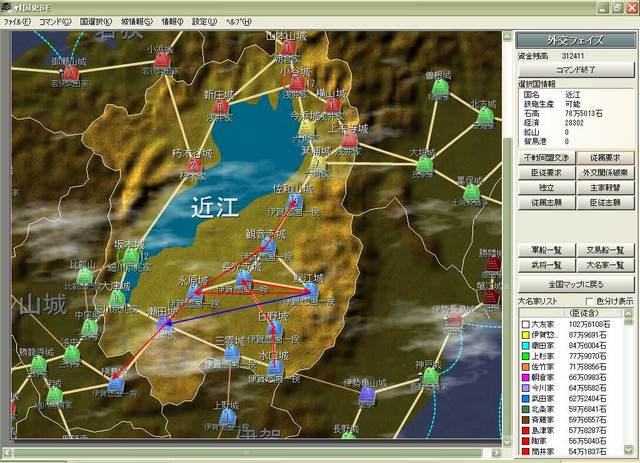Click the map's vertical scroll-up arrow
Image resolution: width=640 pixels, height=463 pixels.
(x=507, y=36)
